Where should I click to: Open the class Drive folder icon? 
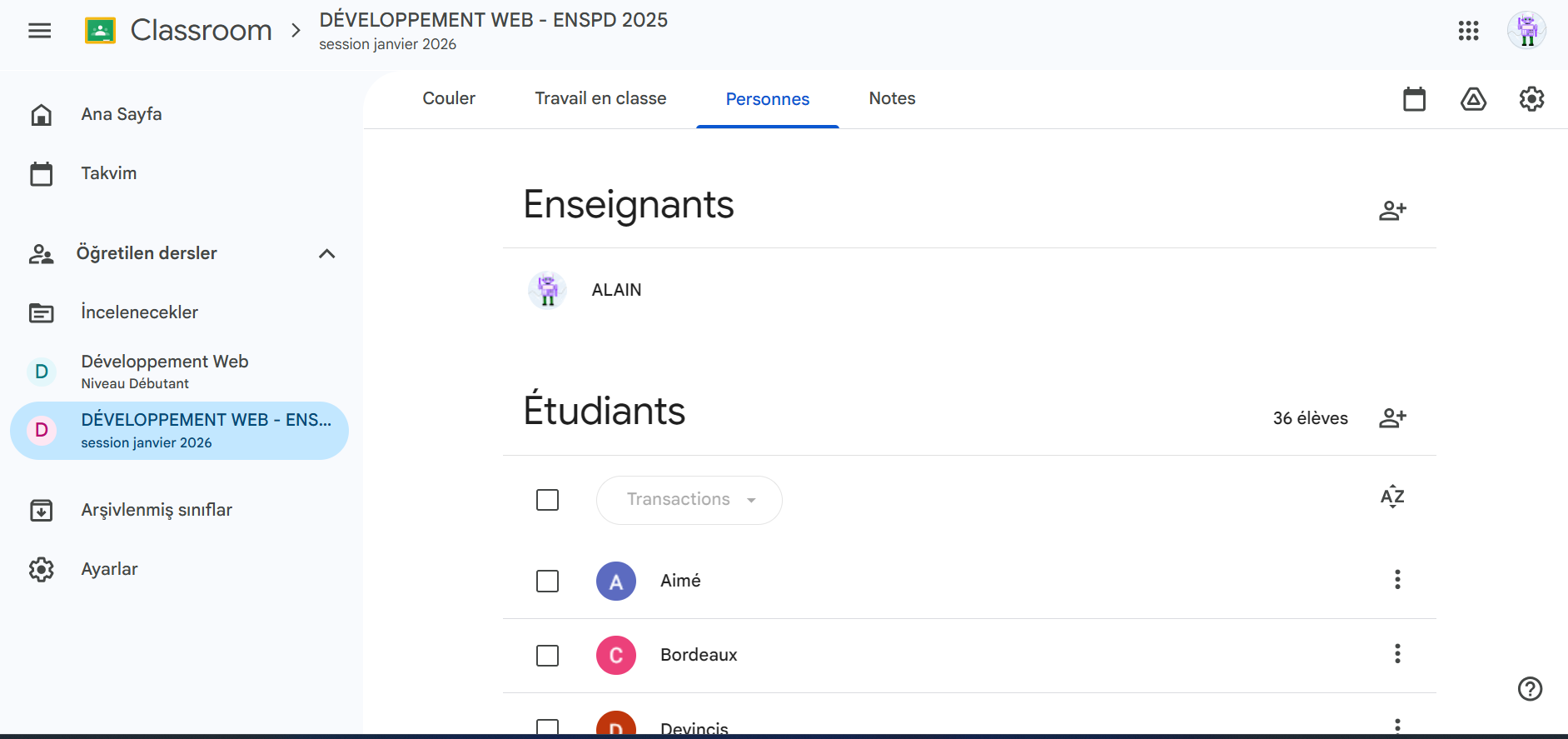tap(1473, 99)
